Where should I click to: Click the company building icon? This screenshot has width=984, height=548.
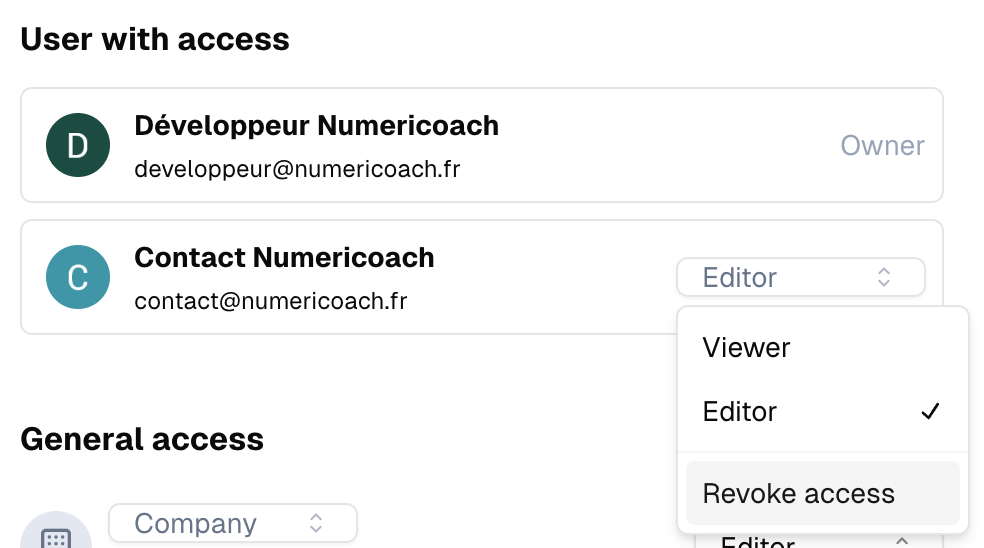point(56,539)
